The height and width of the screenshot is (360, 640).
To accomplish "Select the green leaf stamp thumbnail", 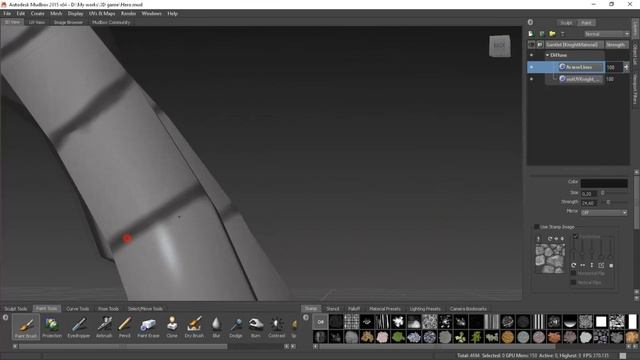I will click(x=398, y=337).
